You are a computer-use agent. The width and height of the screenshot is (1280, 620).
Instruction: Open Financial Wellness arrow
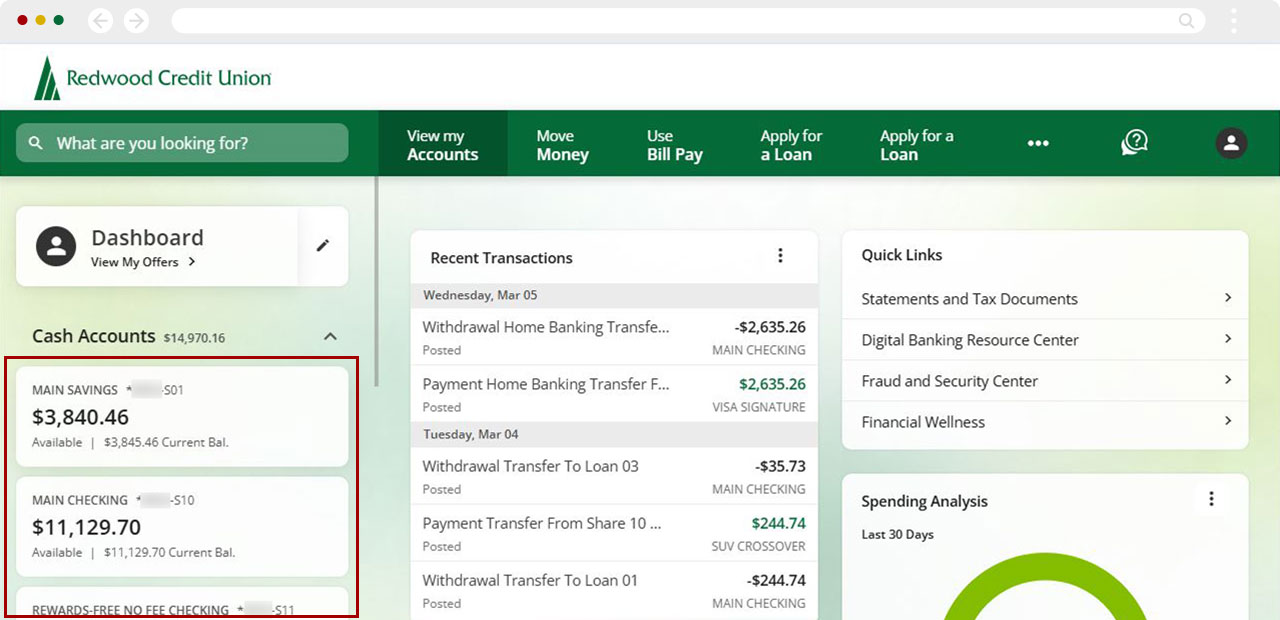click(1227, 421)
